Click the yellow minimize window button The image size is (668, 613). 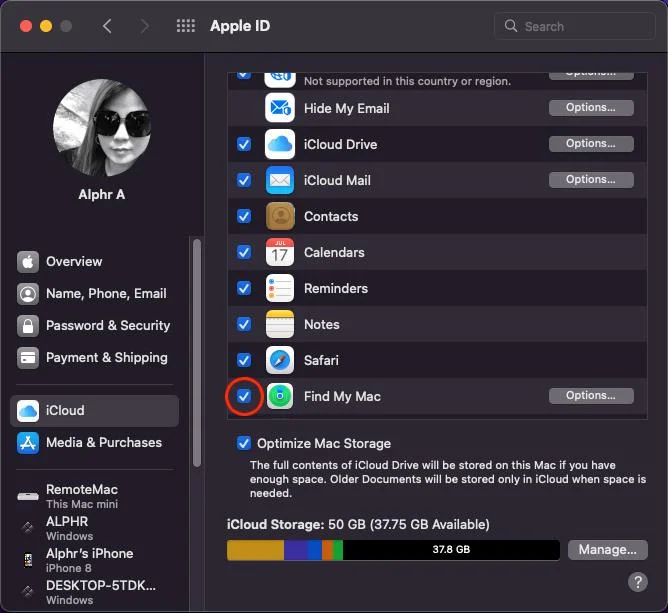tap(46, 26)
